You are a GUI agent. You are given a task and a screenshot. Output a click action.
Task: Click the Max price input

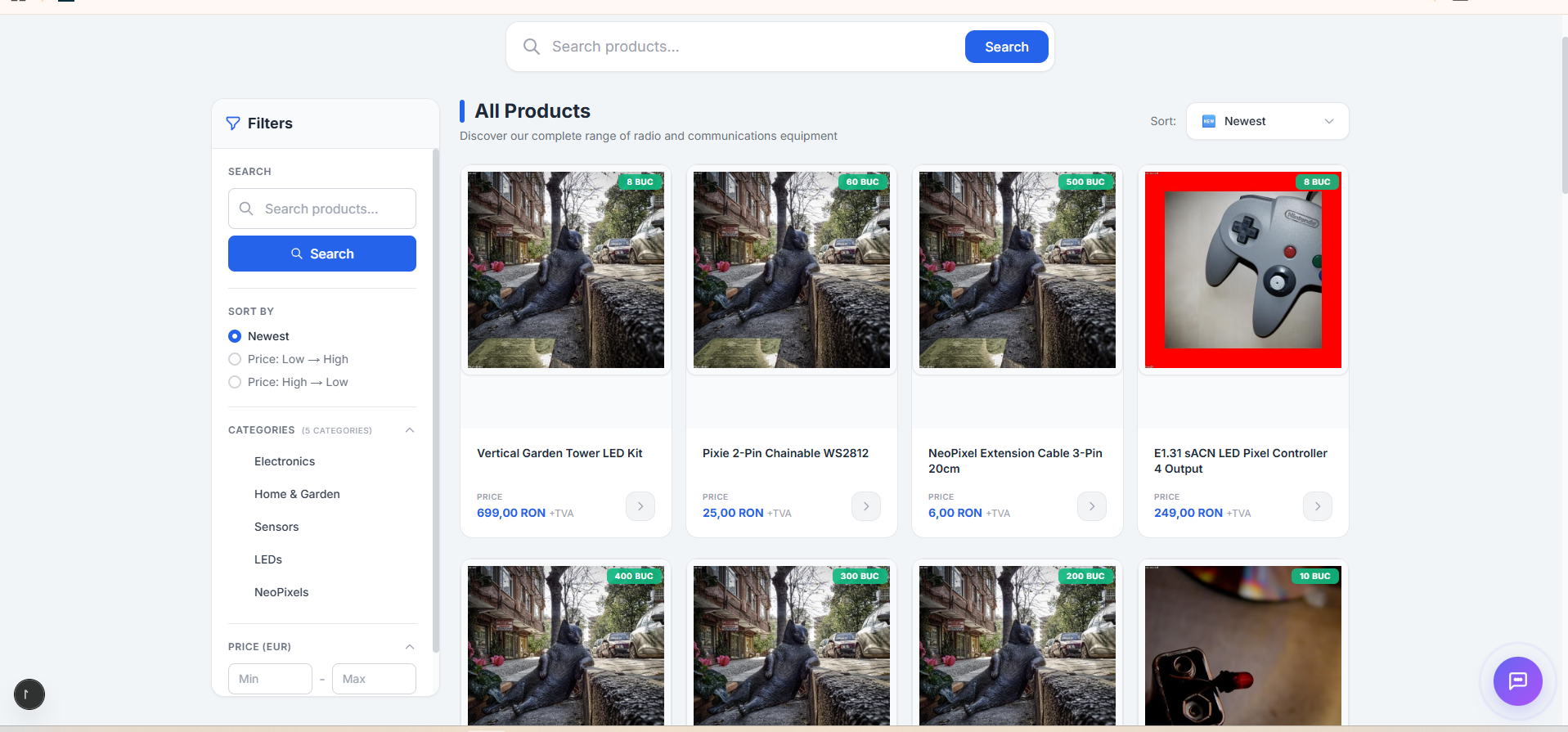(x=374, y=679)
